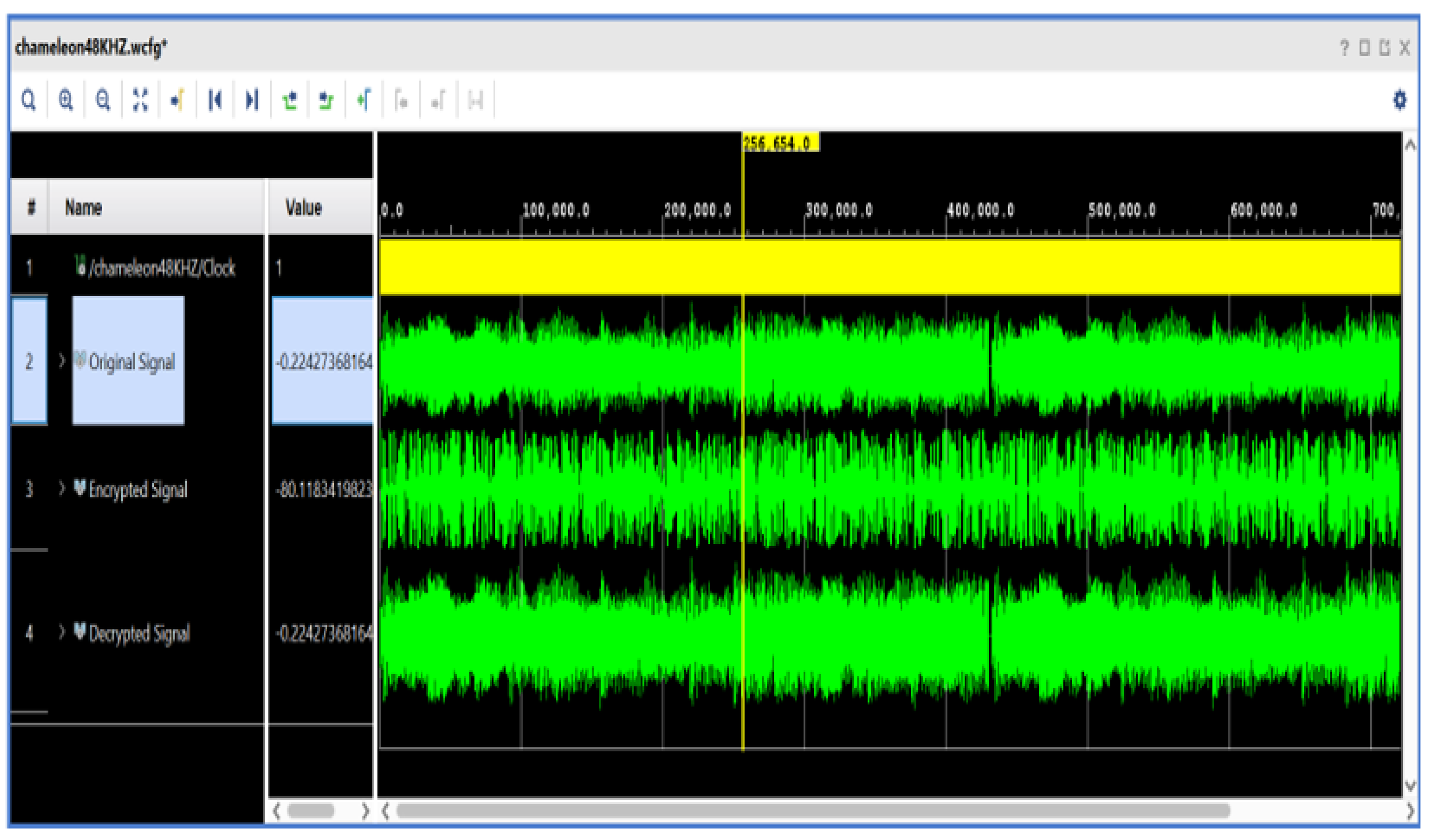Click the Previous Transition green arrow icon
This screenshot has height=840, width=1431.
(290, 100)
